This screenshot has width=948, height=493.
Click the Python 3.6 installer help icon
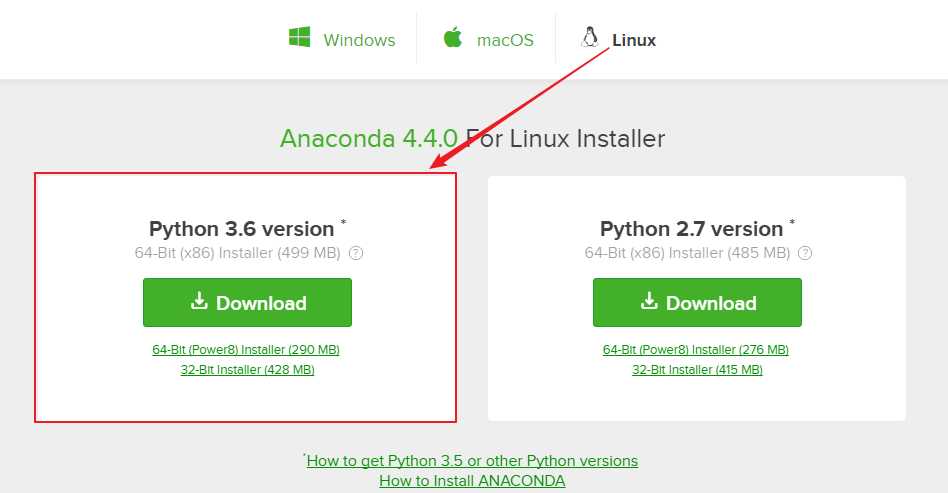click(356, 253)
